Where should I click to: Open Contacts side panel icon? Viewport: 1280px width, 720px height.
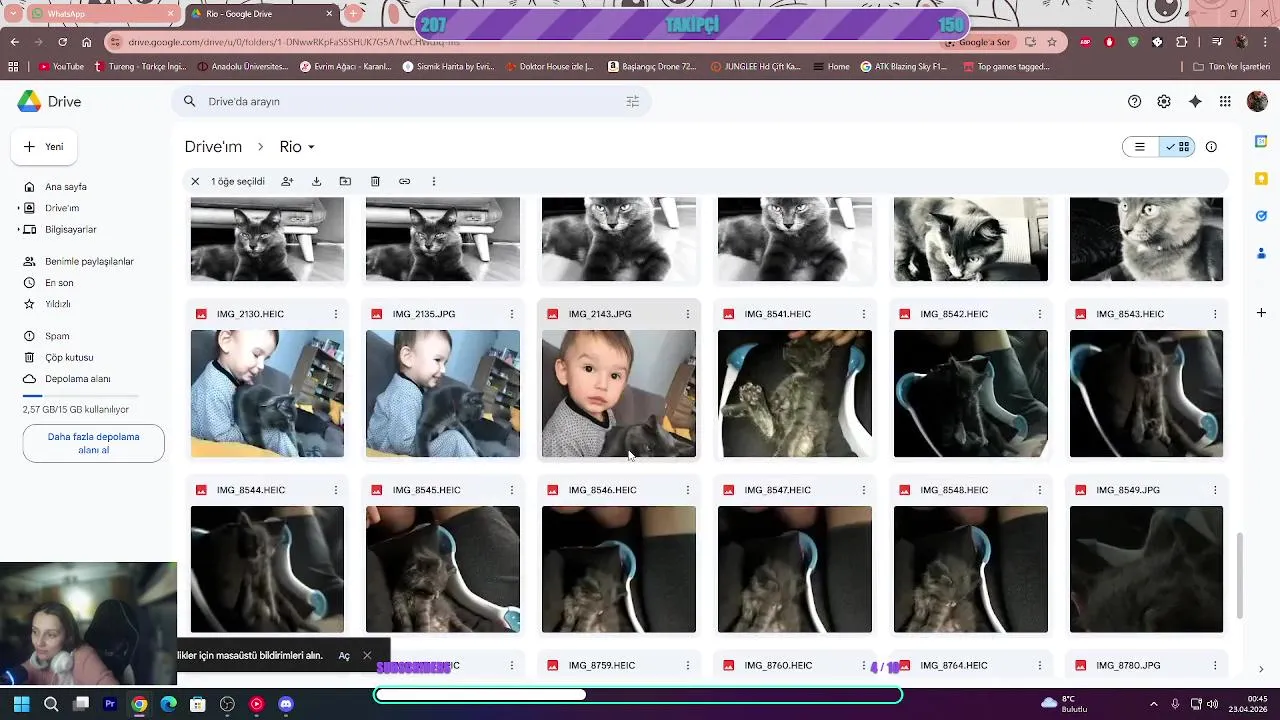[1261, 253]
